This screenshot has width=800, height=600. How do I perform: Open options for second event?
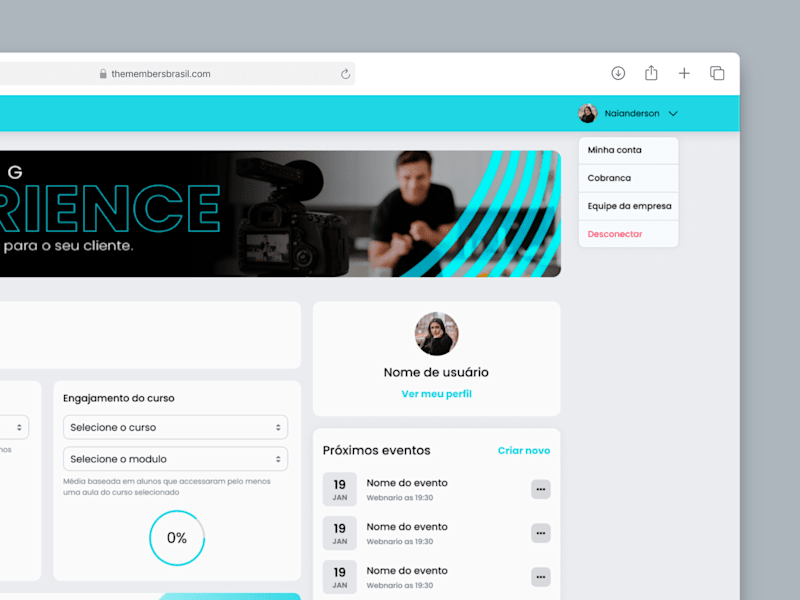[540, 533]
